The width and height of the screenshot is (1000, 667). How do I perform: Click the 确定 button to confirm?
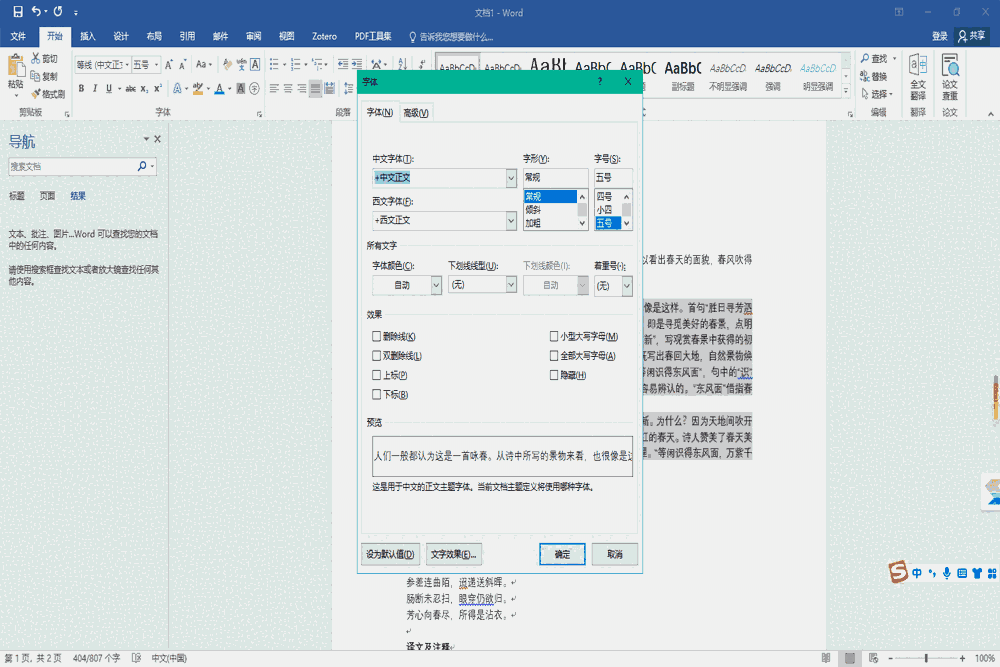click(x=562, y=554)
